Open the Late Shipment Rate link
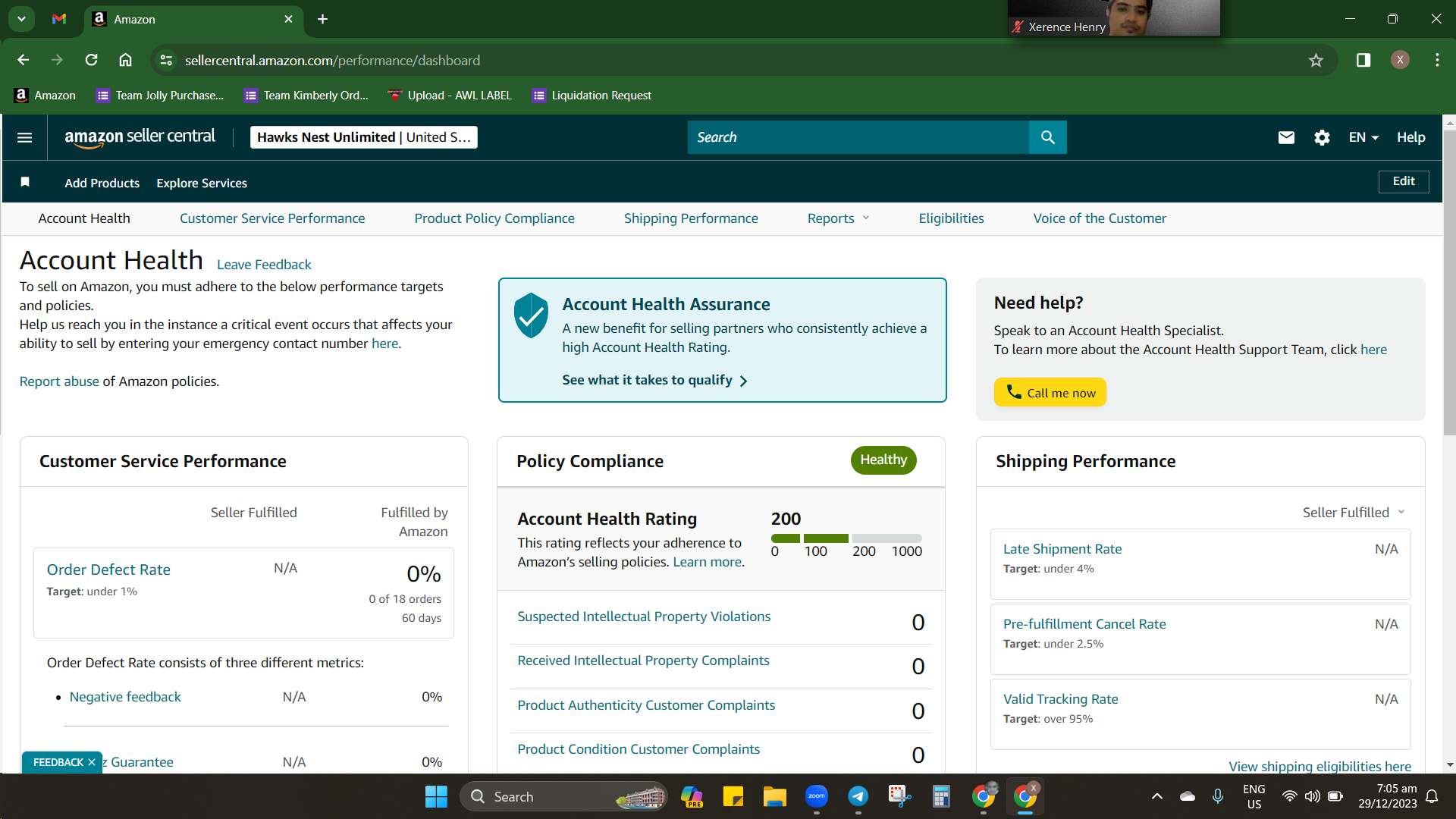The height and width of the screenshot is (819, 1456). tap(1062, 549)
